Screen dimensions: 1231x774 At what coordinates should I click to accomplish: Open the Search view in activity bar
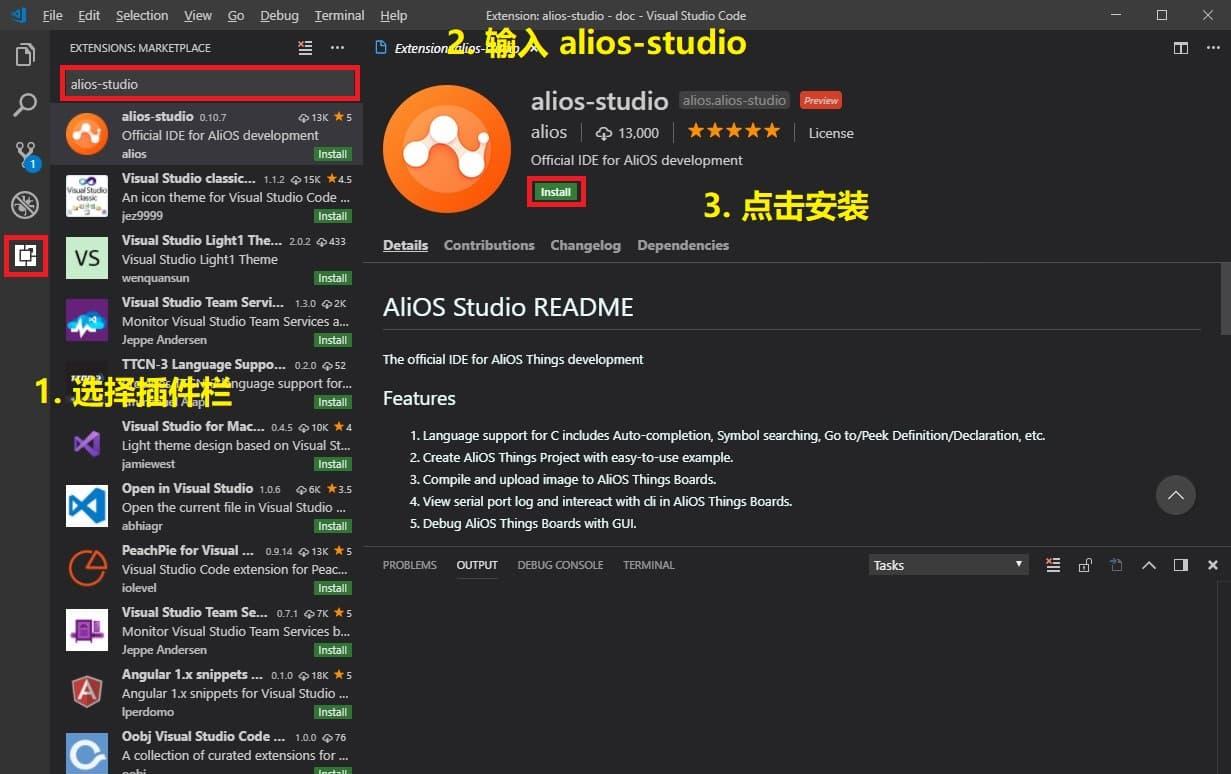pyautogui.click(x=25, y=105)
